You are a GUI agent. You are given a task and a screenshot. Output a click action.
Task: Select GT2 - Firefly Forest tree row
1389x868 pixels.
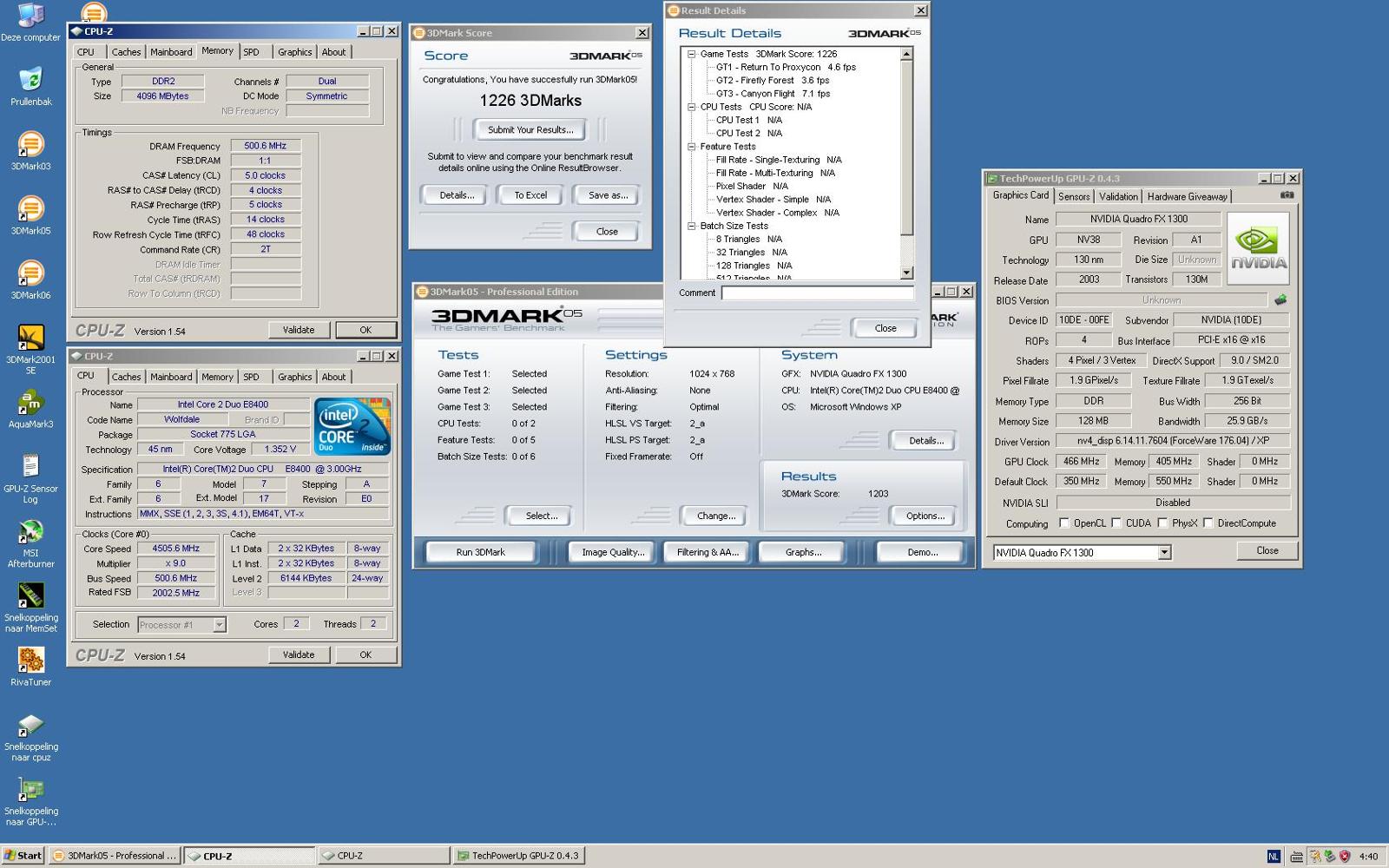(x=773, y=81)
